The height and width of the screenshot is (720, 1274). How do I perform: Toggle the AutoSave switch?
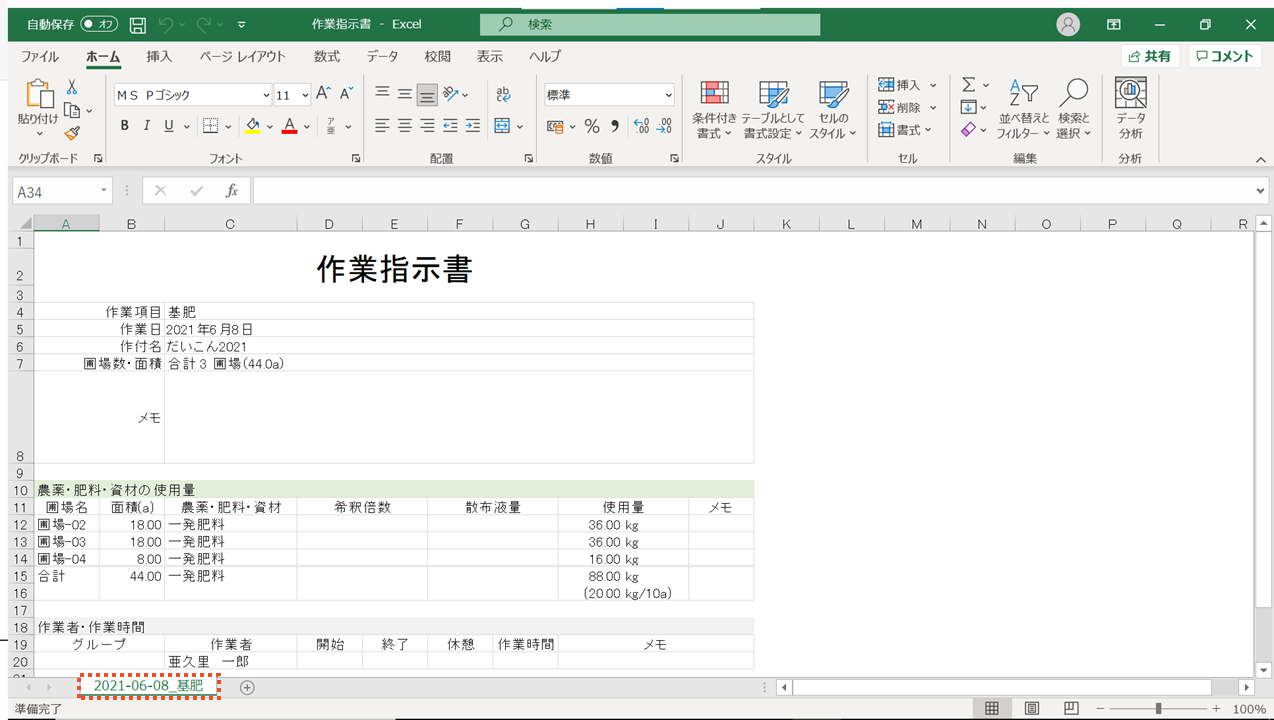(98, 24)
